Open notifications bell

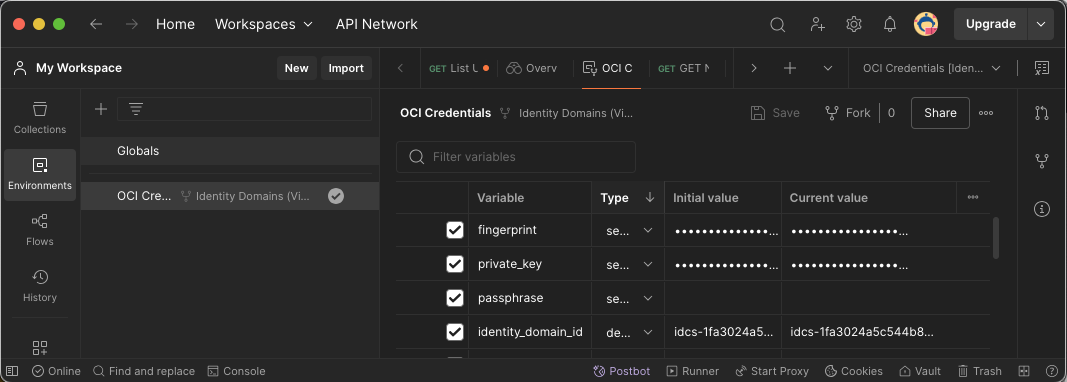coord(889,25)
